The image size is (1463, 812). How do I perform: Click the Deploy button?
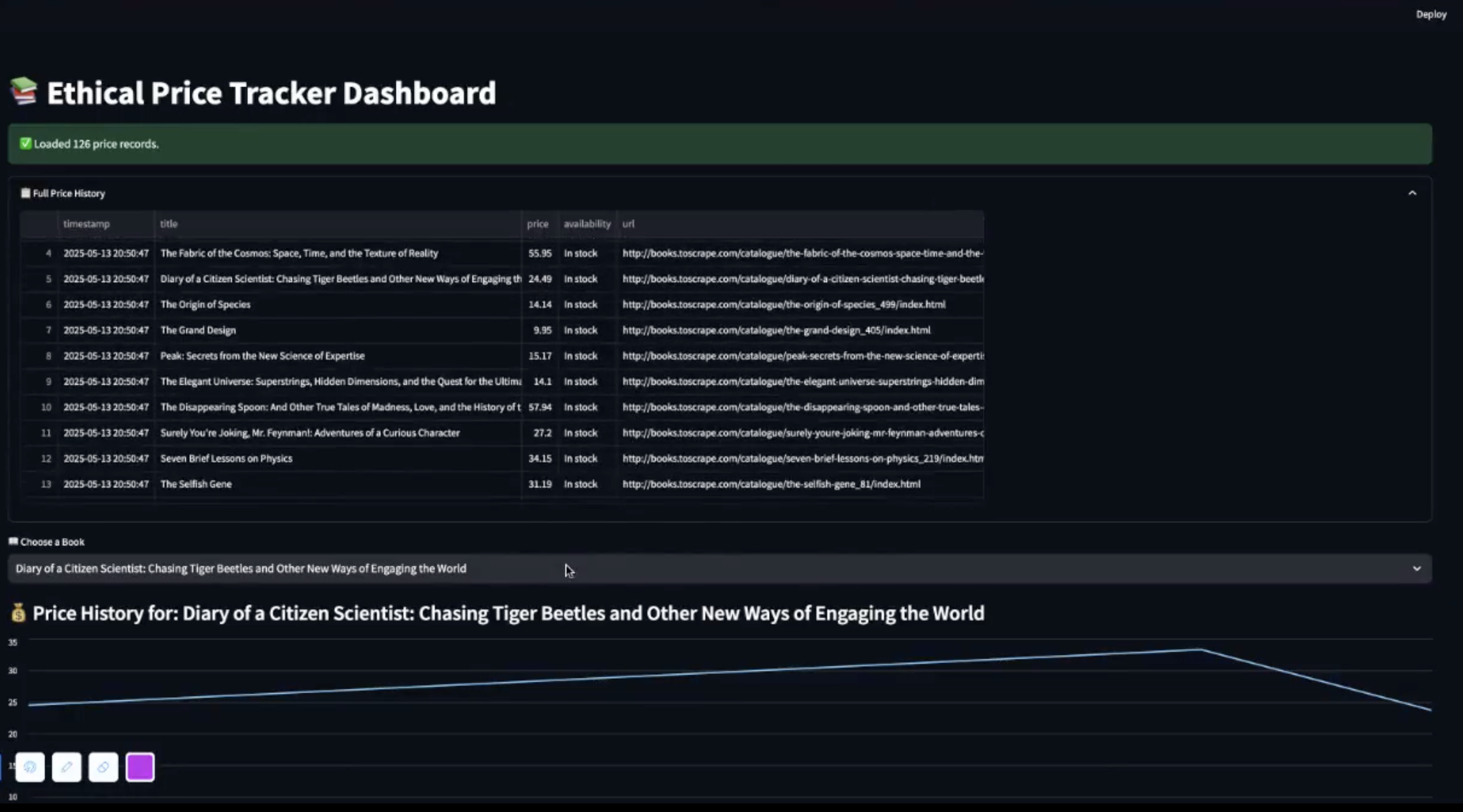coord(1430,14)
